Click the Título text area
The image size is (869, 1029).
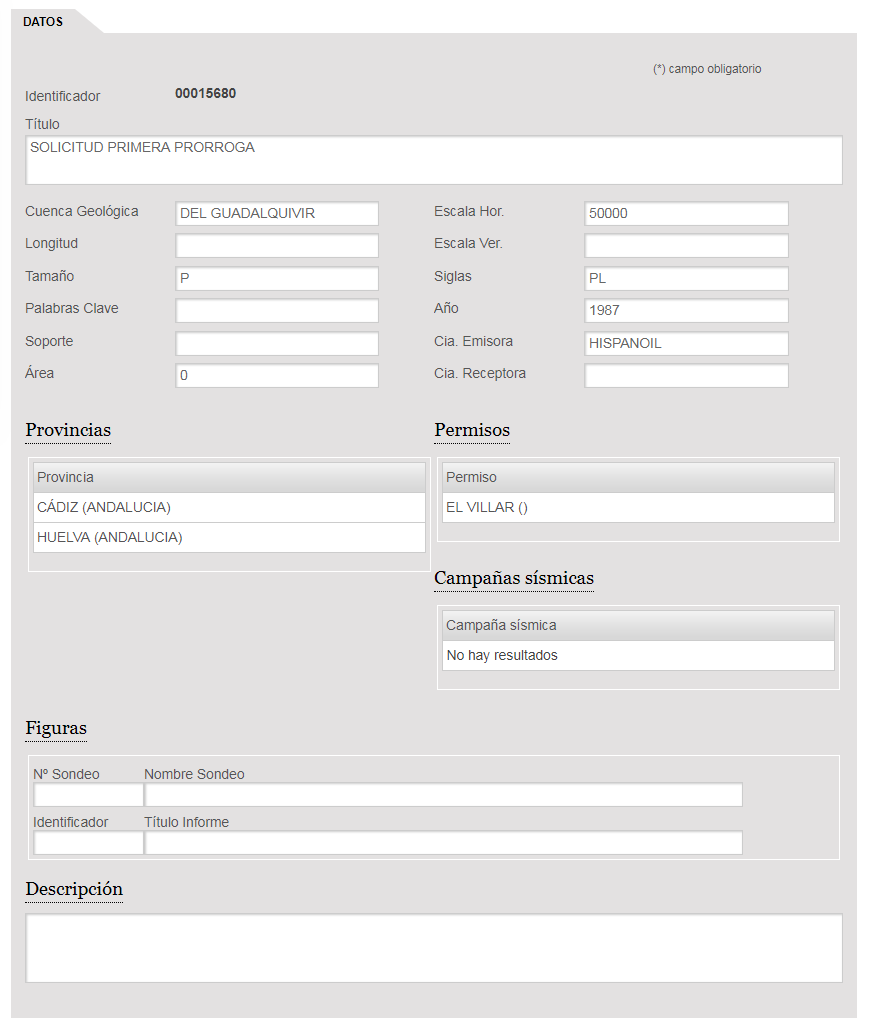point(433,160)
